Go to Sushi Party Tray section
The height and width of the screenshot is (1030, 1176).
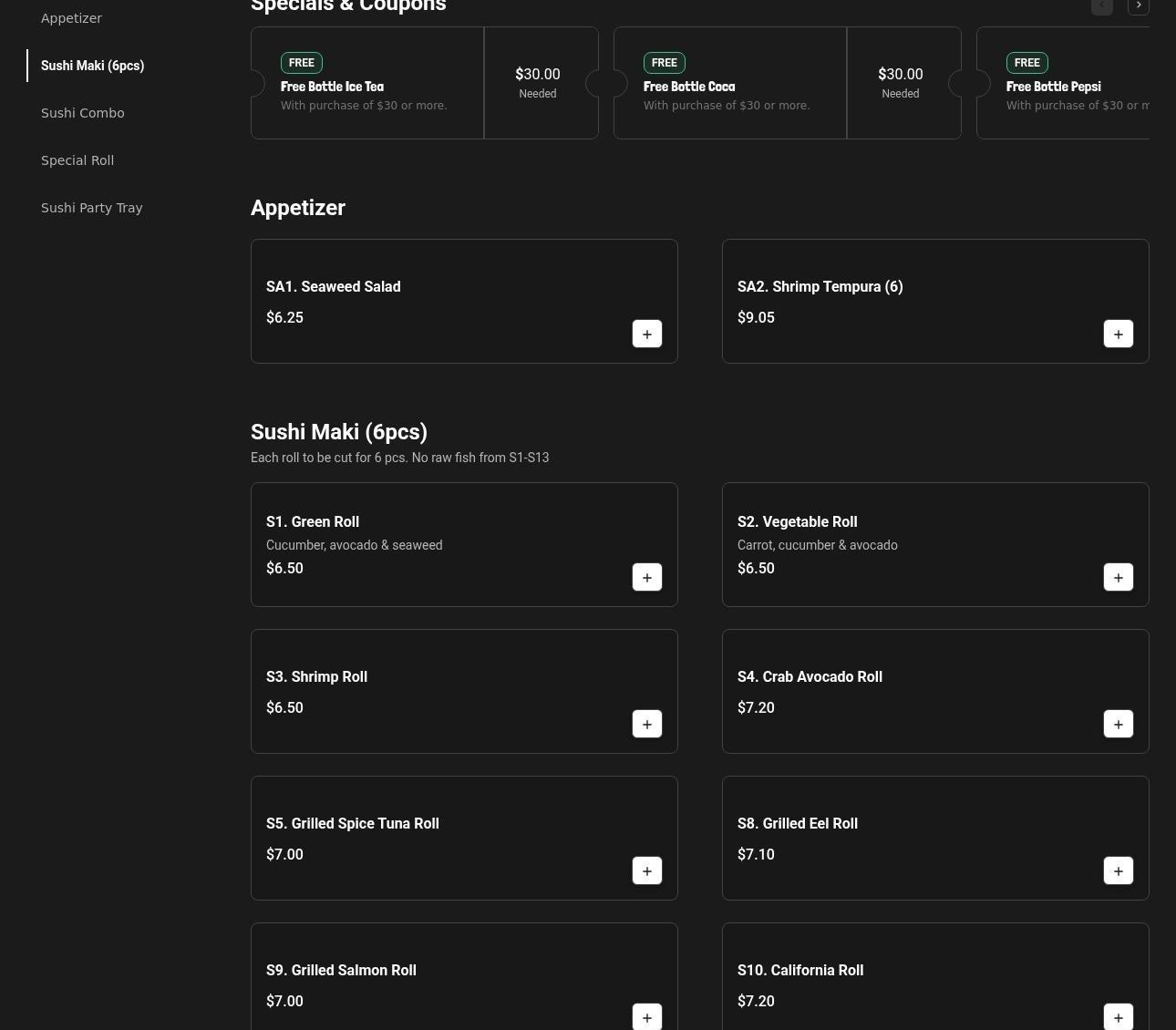(91, 208)
